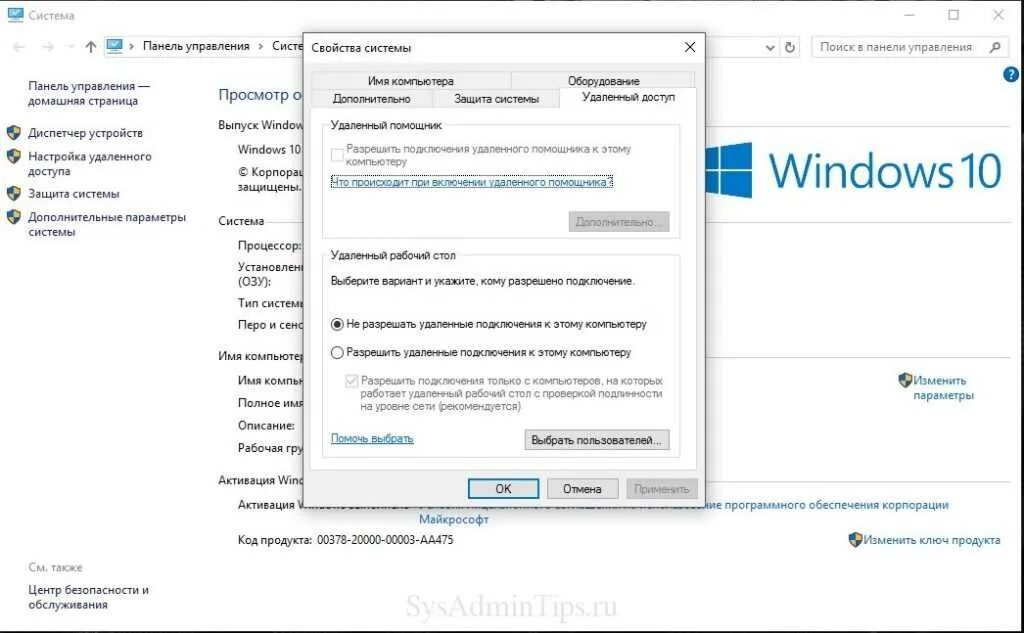The image size is (1024, 633).
Task: Open the address bar history dropdown
Action: point(770,48)
